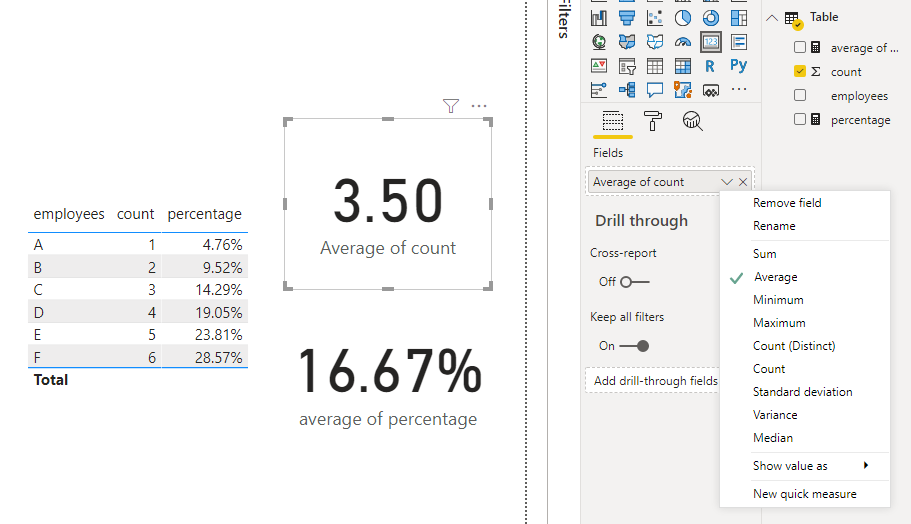Select the Treemap visual
Image resolution: width=911 pixels, height=524 pixels.
739,18
